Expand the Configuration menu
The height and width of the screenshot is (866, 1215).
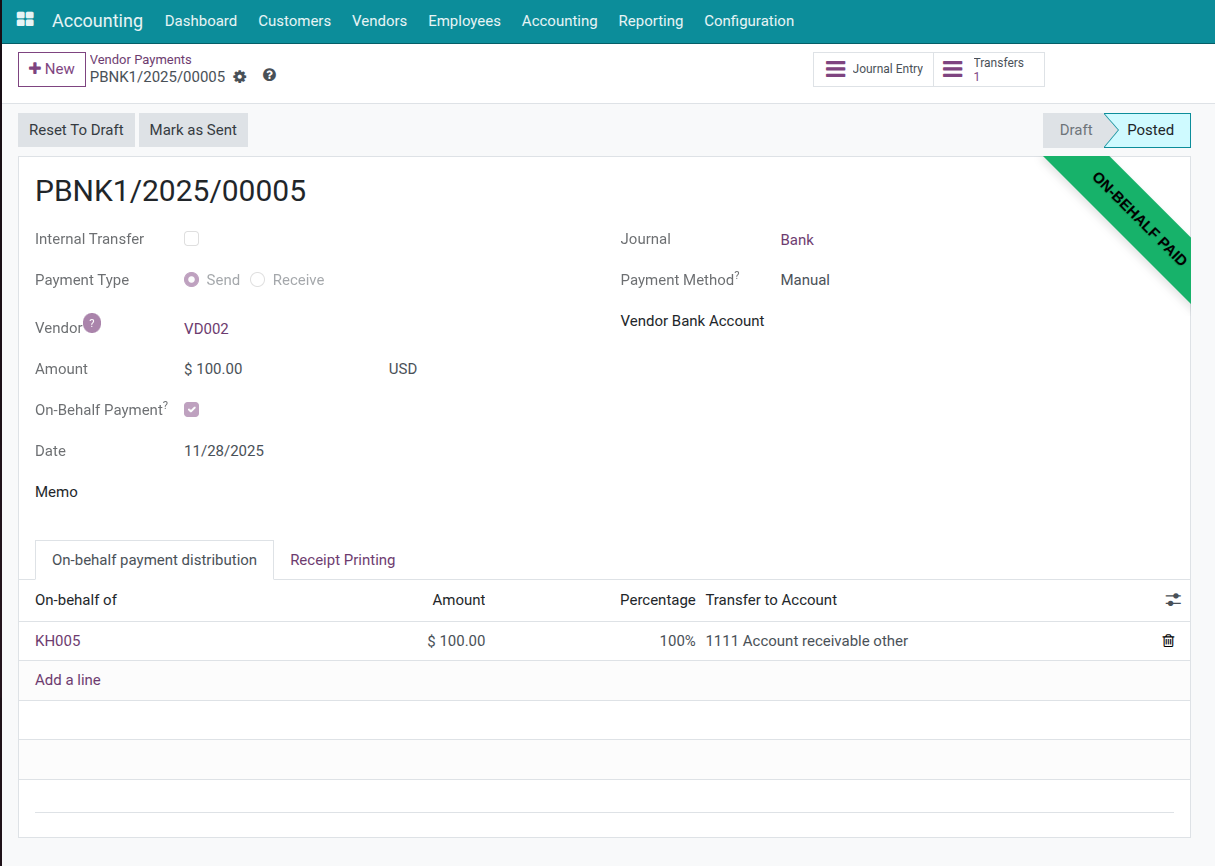pyautogui.click(x=749, y=21)
